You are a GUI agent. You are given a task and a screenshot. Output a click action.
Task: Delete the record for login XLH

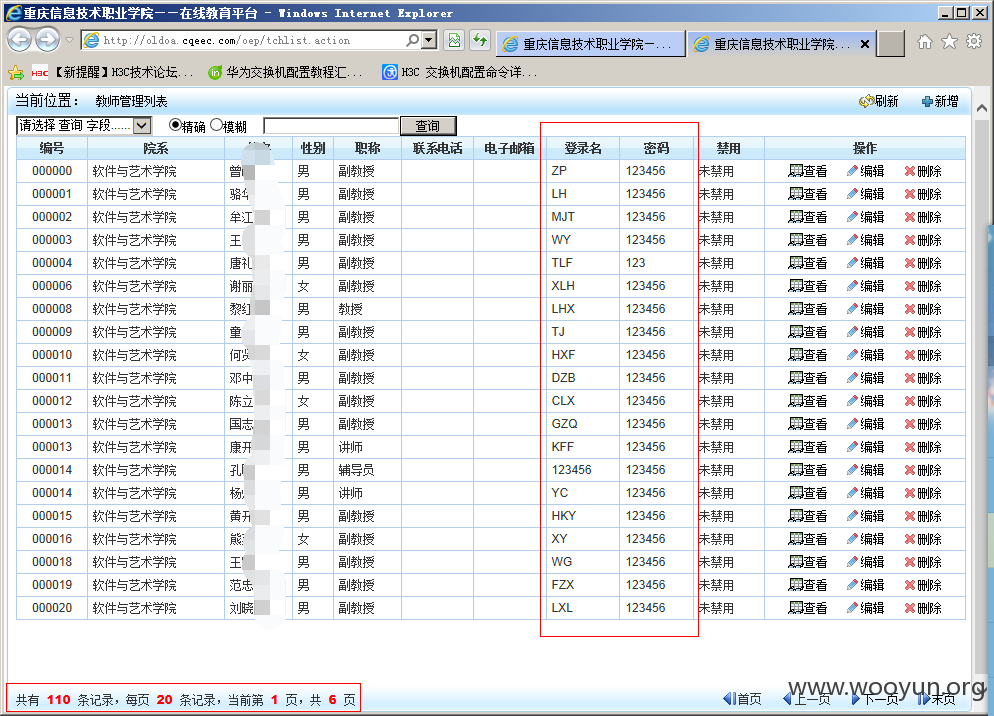point(923,286)
